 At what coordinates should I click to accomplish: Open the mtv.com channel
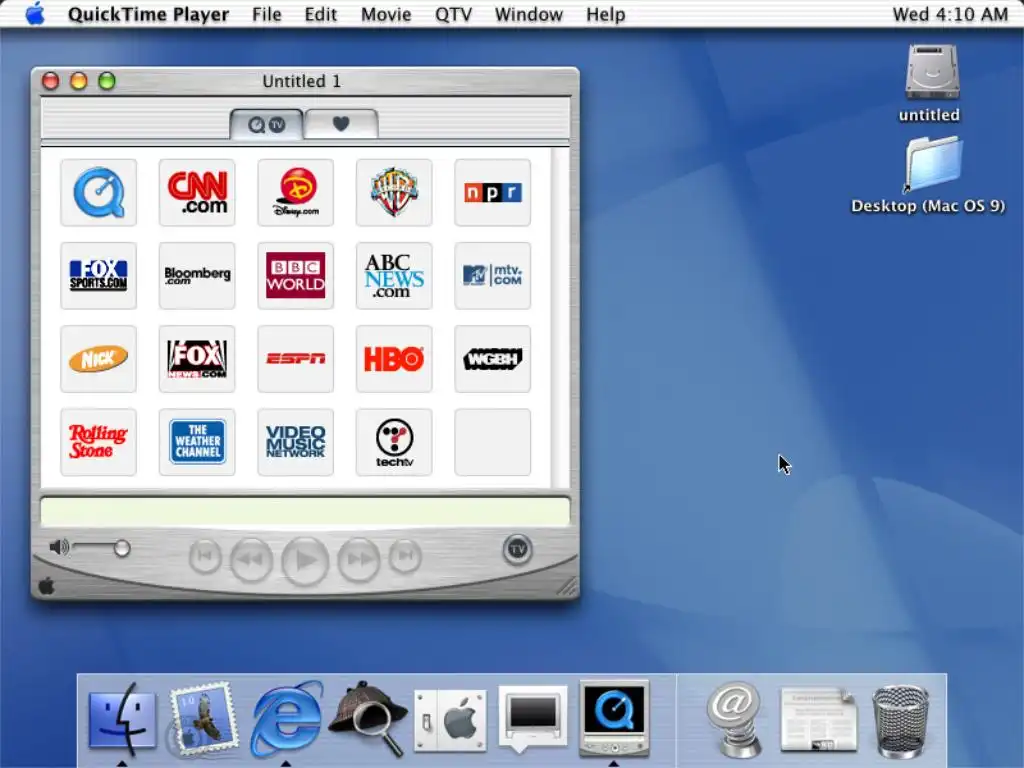coord(492,276)
